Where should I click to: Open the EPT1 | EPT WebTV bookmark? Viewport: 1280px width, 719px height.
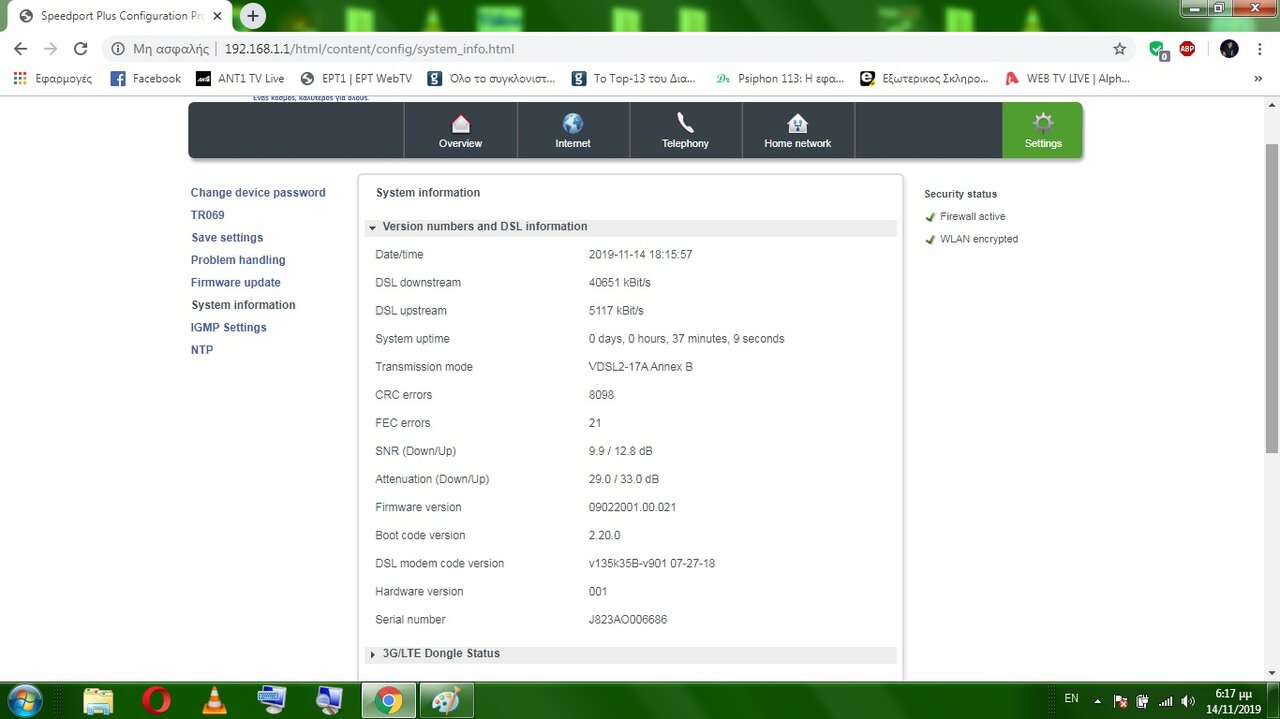(356, 78)
